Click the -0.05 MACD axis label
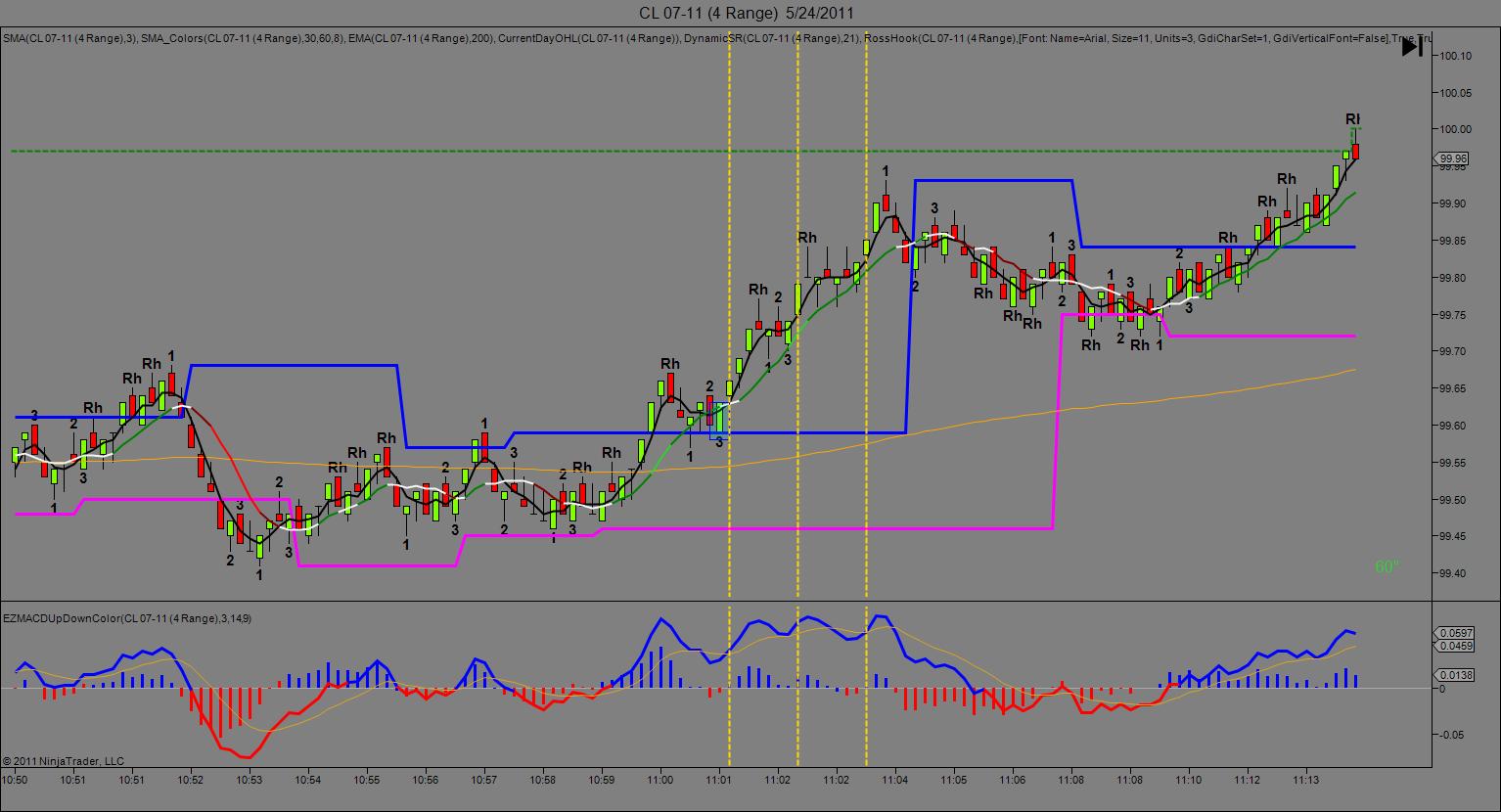The height and width of the screenshot is (812, 1501). click(x=1451, y=735)
